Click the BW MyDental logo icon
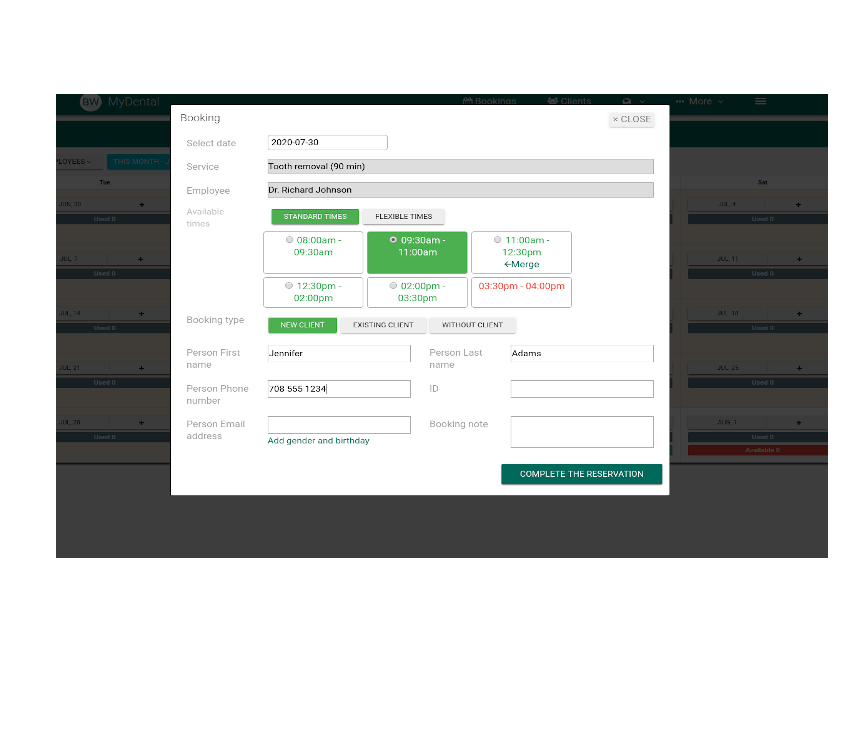This screenshot has width=862, height=756. (91, 102)
